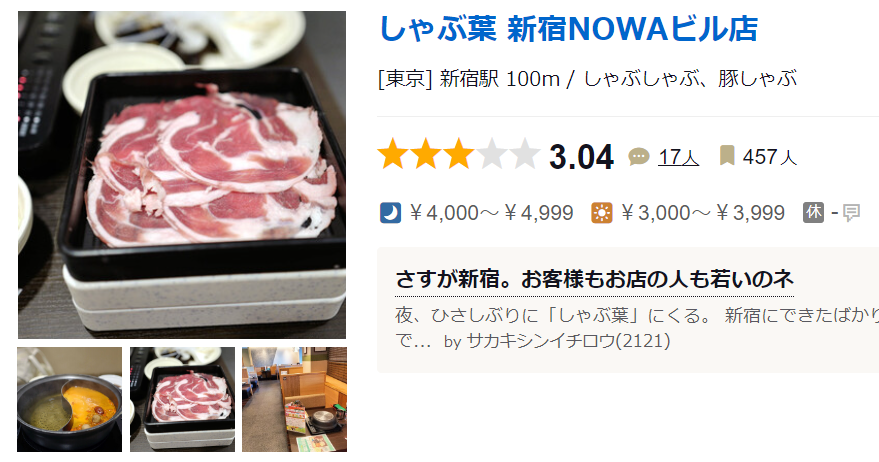Click reviewer name サカキシンイチロウ(2121)
879x462 pixels.
[x=568, y=341]
